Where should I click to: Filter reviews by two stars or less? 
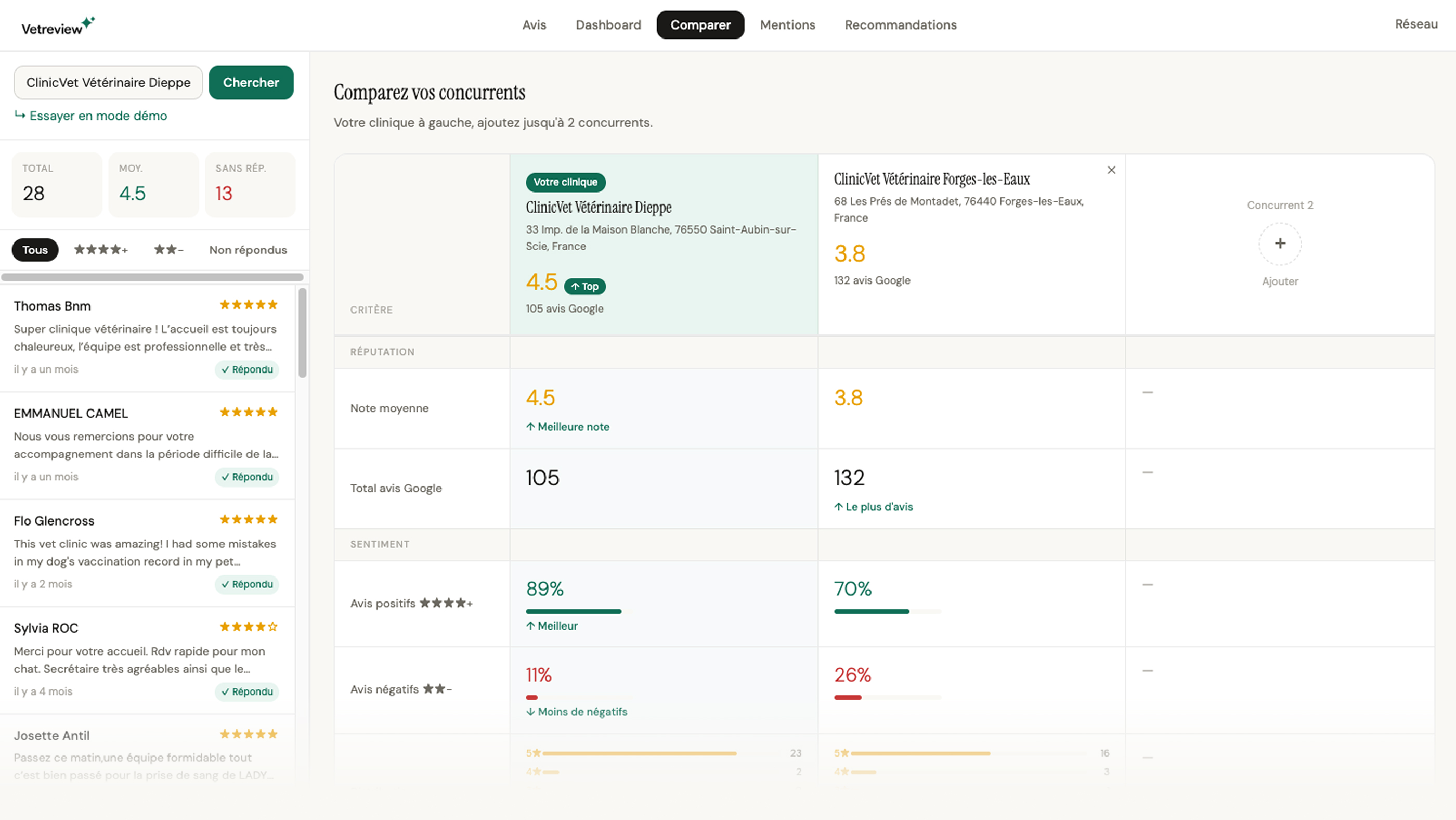coord(169,250)
